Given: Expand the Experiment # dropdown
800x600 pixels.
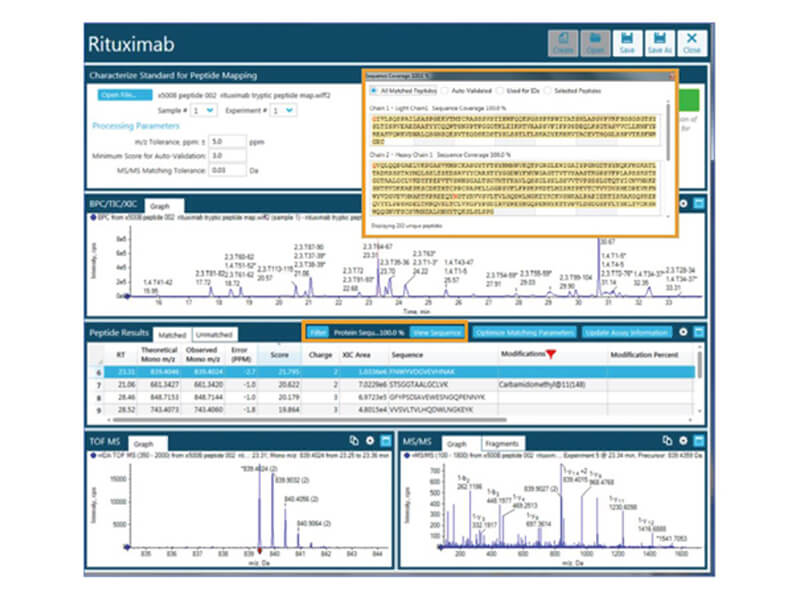Looking at the screenshot, I should [283, 110].
